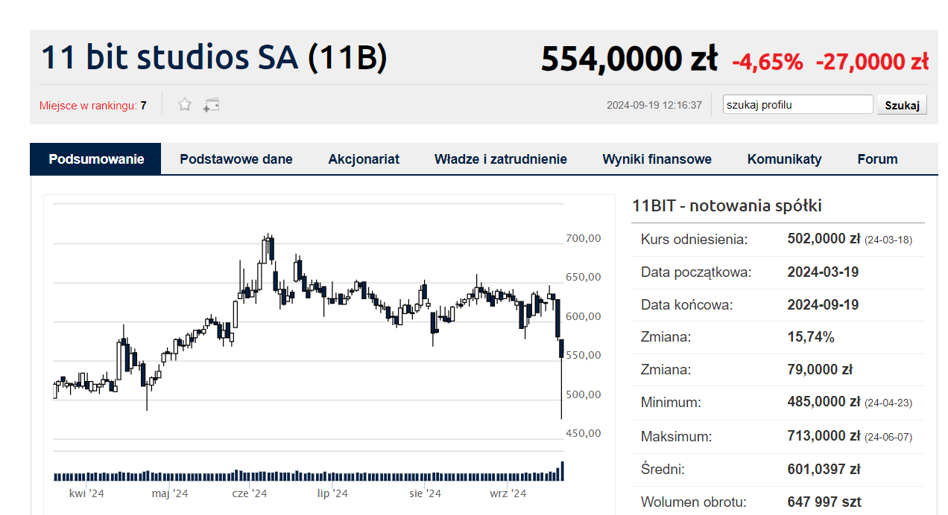
Task: Click the 450,00 chart axis label
Action: coord(583,433)
